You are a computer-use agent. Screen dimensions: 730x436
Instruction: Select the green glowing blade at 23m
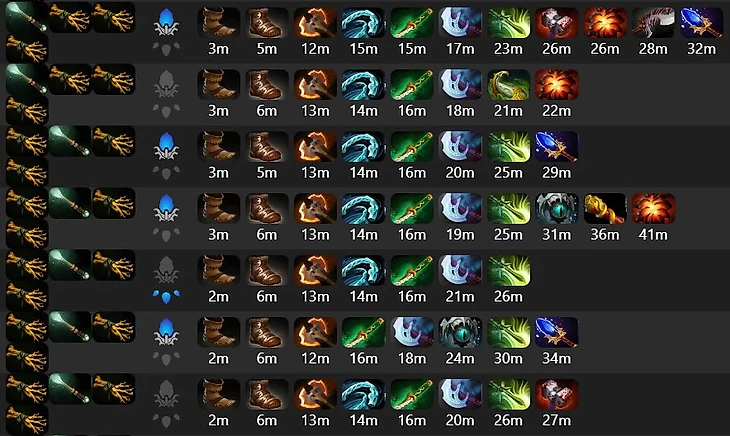pyautogui.click(x=508, y=22)
